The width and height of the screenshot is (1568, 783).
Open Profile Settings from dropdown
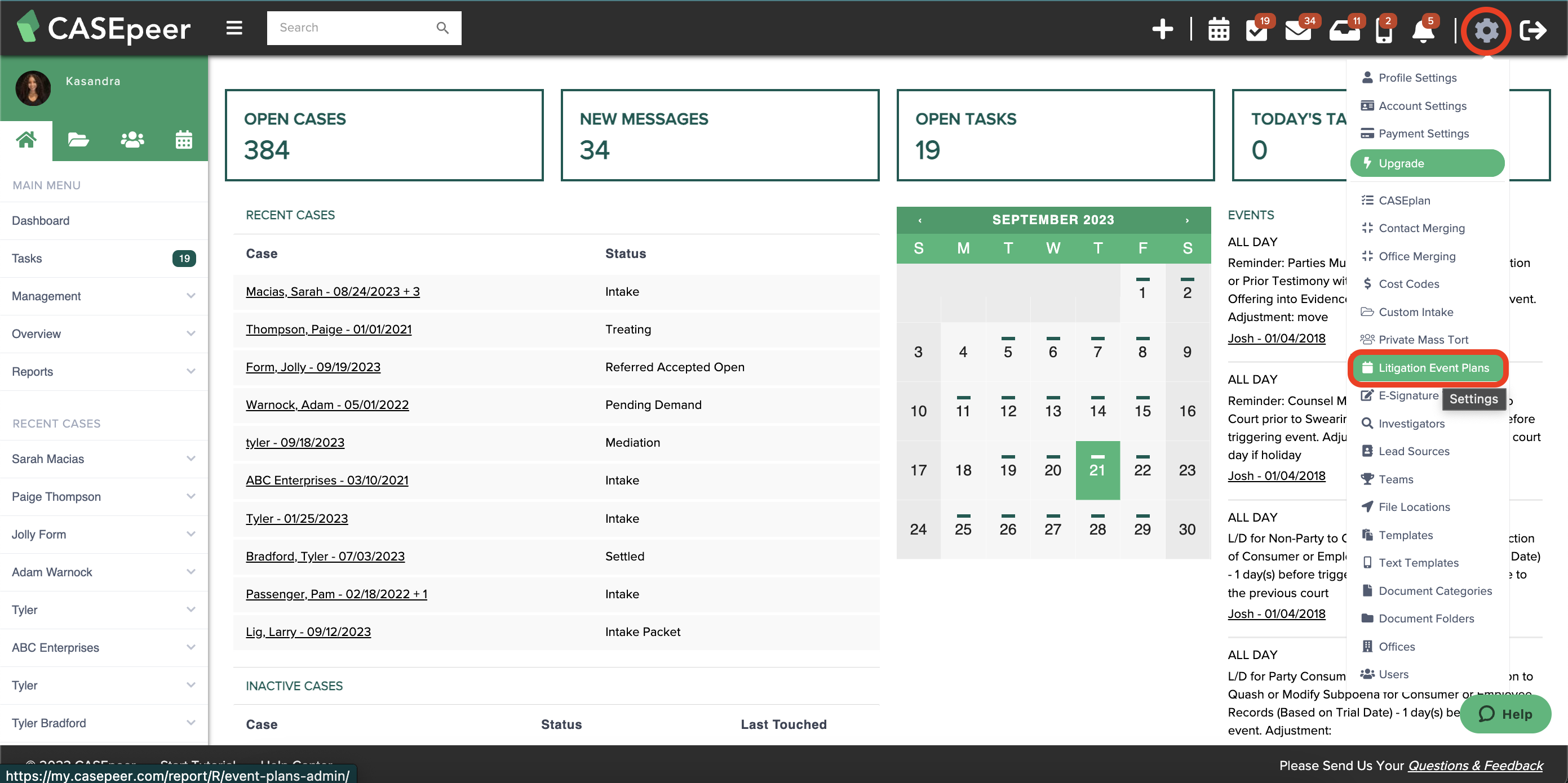coord(1417,77)
